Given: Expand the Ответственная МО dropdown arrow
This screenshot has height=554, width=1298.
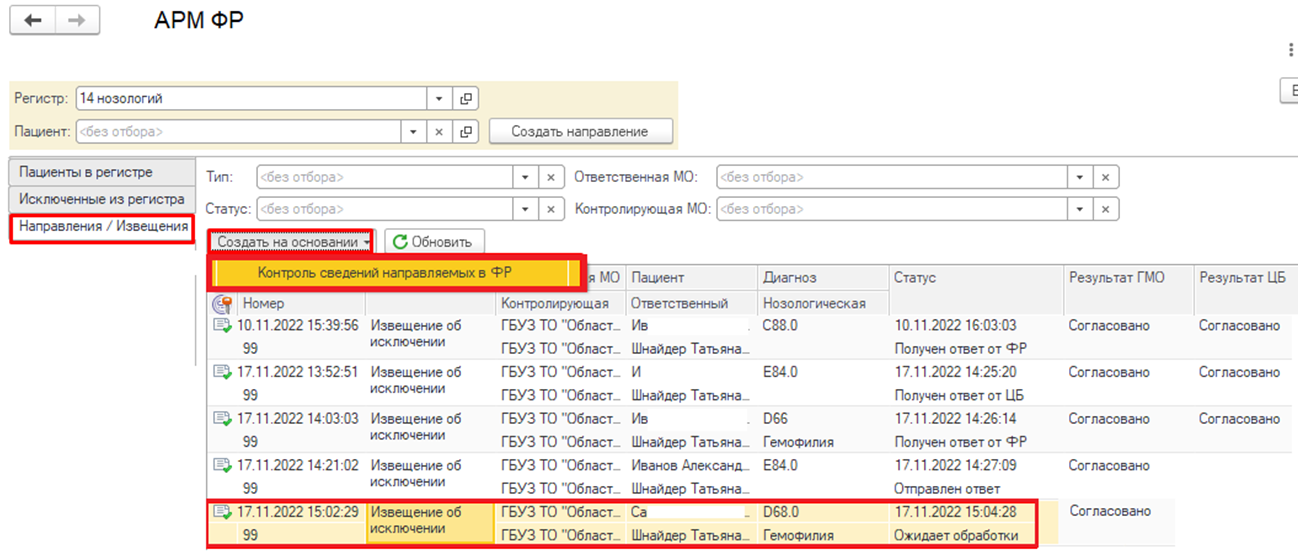Looking at the screenshot, I should click(1079, 177).
